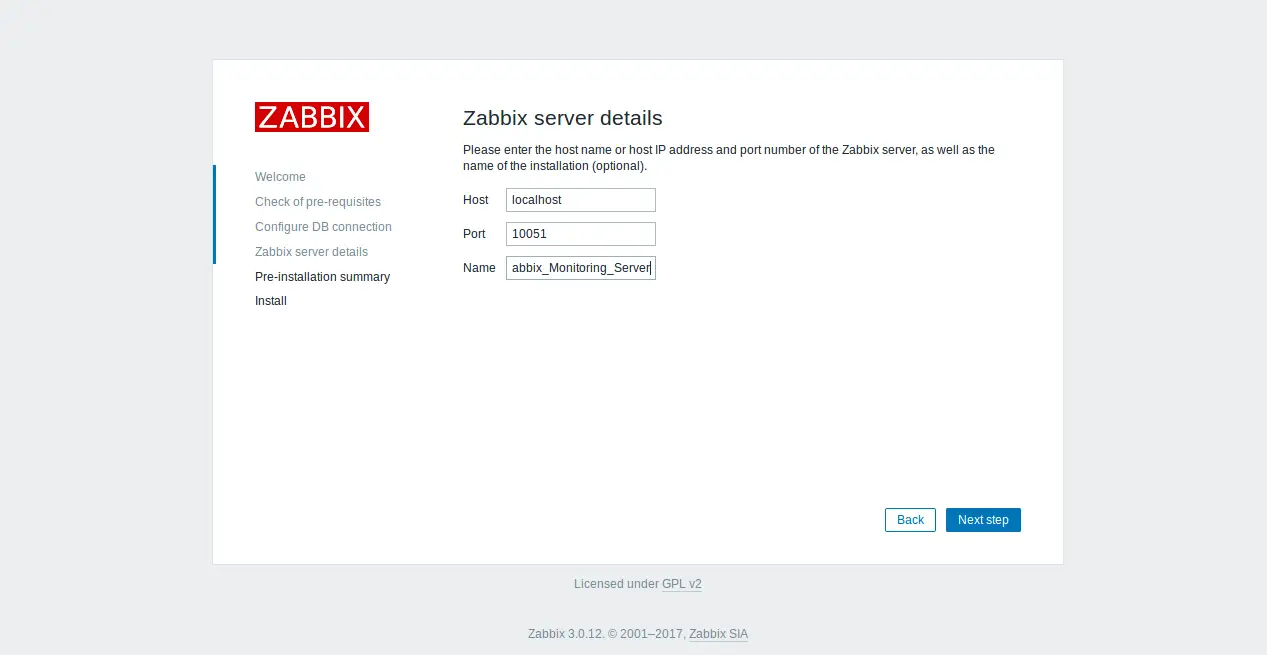The height and width of the screenshot is (655, 1267).
Task: Open the Check of pre-requisites step
Action: tap(318, 202)
